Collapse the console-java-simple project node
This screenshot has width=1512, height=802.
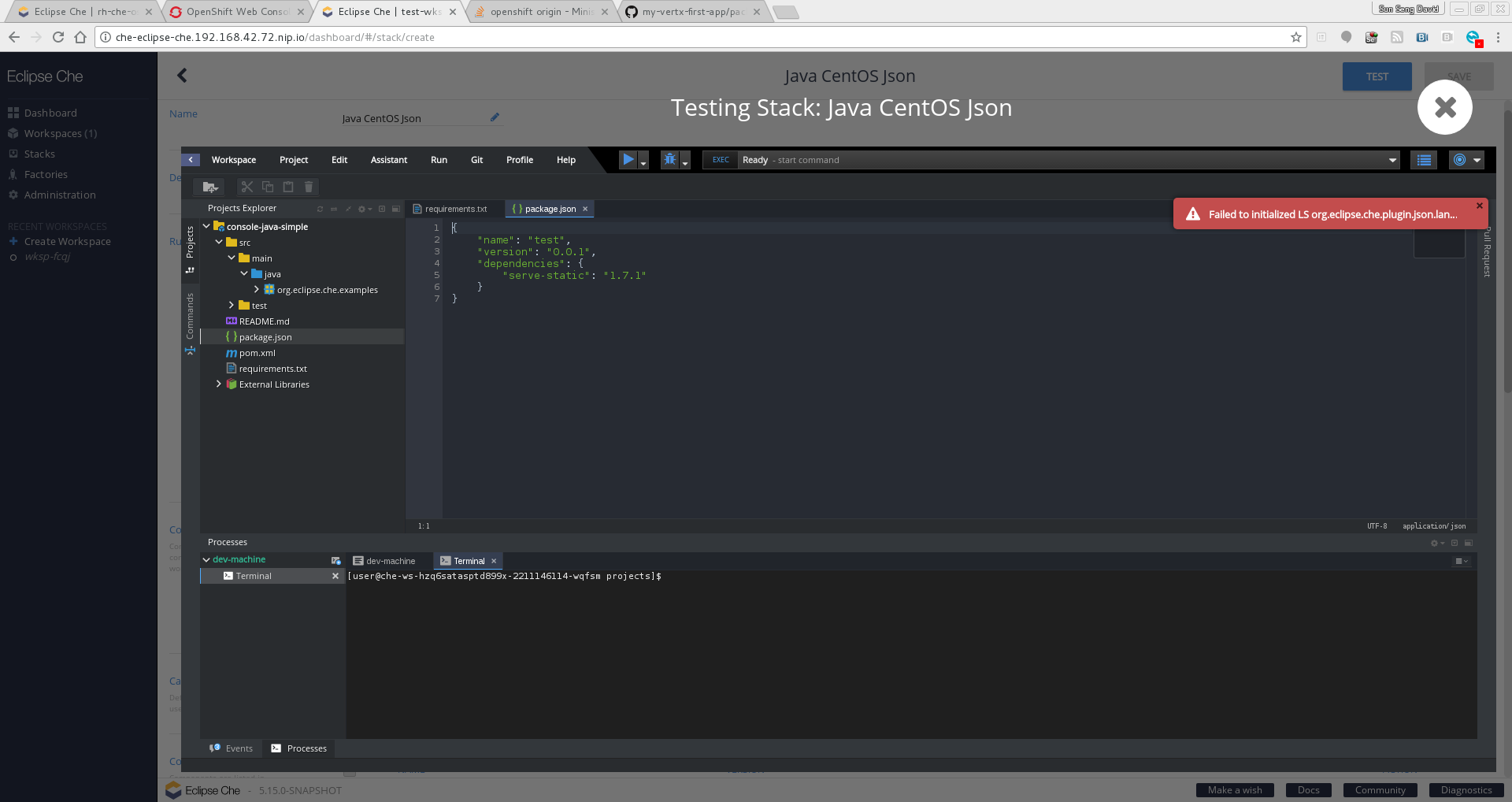[206, 226]
